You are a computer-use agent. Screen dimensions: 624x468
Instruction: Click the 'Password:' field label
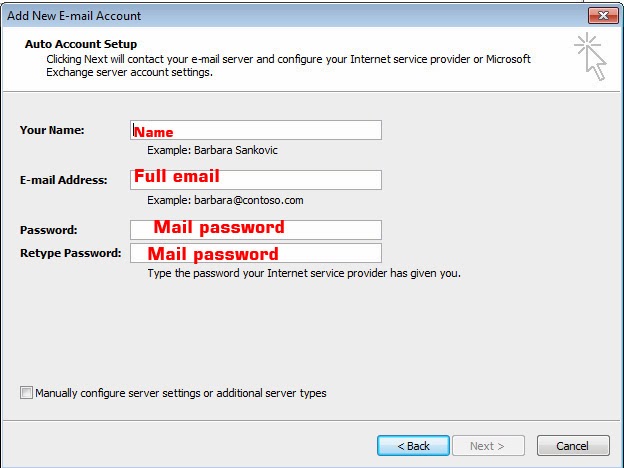coord(48,230)
